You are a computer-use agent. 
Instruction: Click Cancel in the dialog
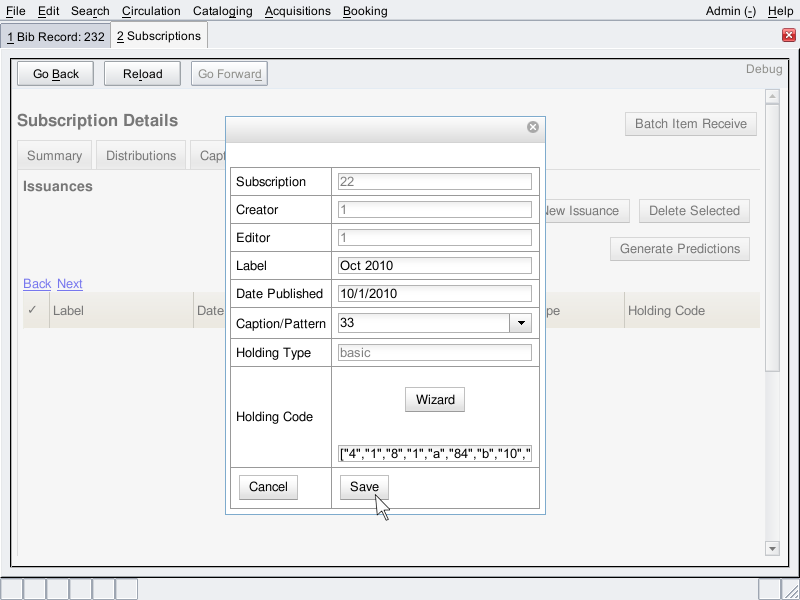[x=268, y=486]
